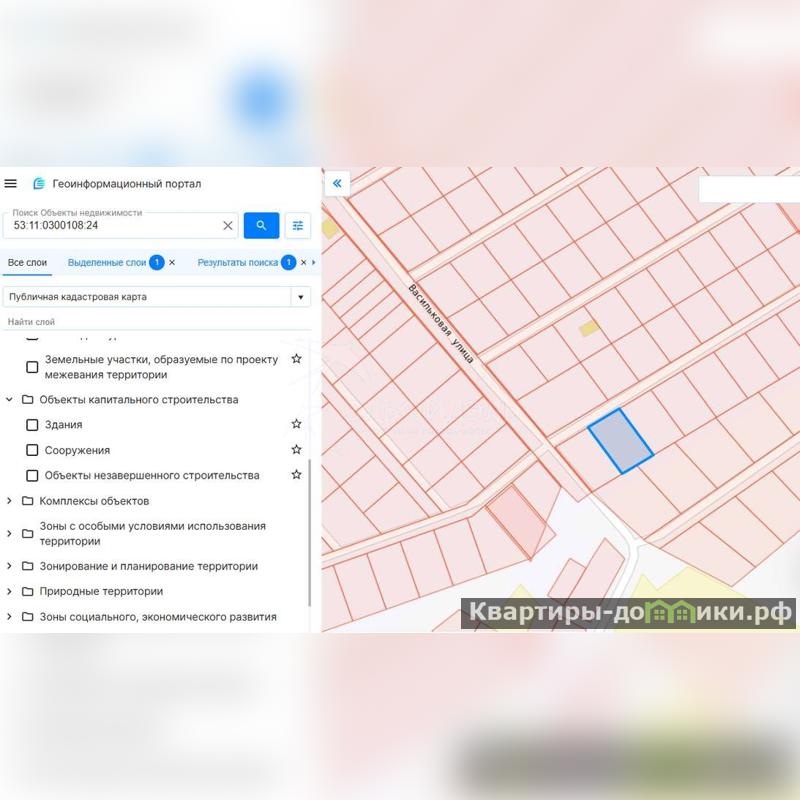Star the Здания layer as favorite
Viewport: 800px width, 800px height.
click(x=296, y=424)
